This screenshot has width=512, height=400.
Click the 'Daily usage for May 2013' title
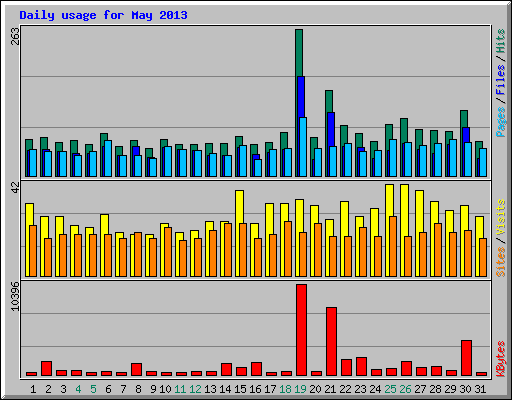point(103,15)
